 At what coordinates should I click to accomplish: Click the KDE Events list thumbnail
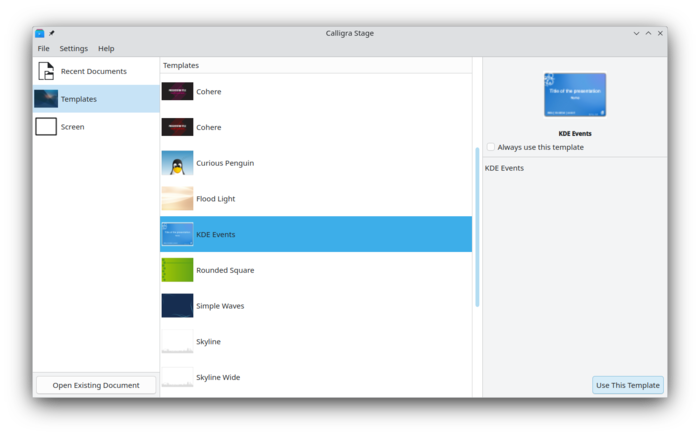(x=177, y=234)
